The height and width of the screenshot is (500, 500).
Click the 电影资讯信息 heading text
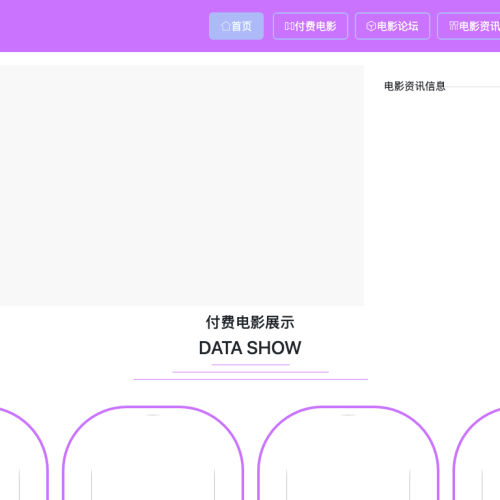(415, 86)
